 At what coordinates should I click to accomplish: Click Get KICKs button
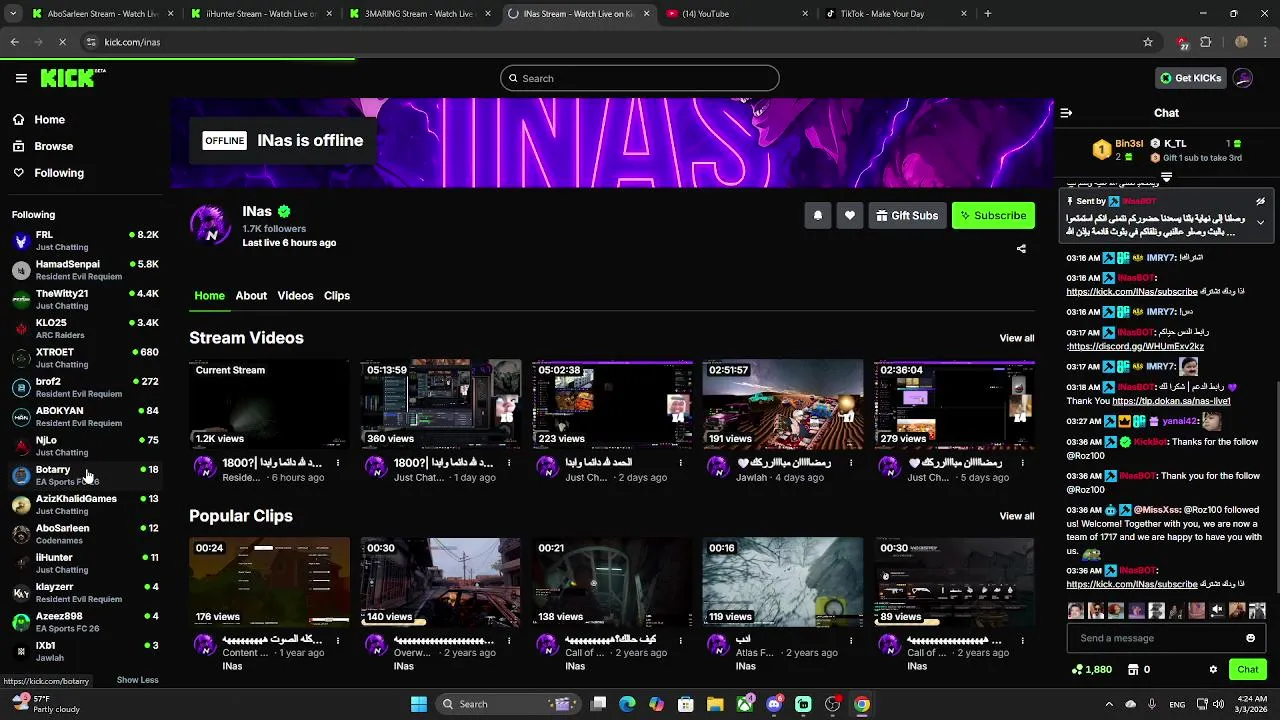(1190, 78)
